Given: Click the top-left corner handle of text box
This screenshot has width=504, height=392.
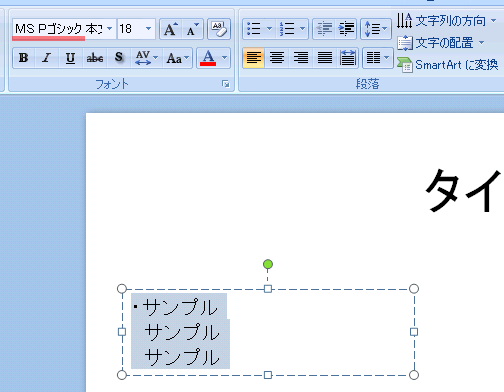Looking at the screenshot, I should [x=122, y=289].
